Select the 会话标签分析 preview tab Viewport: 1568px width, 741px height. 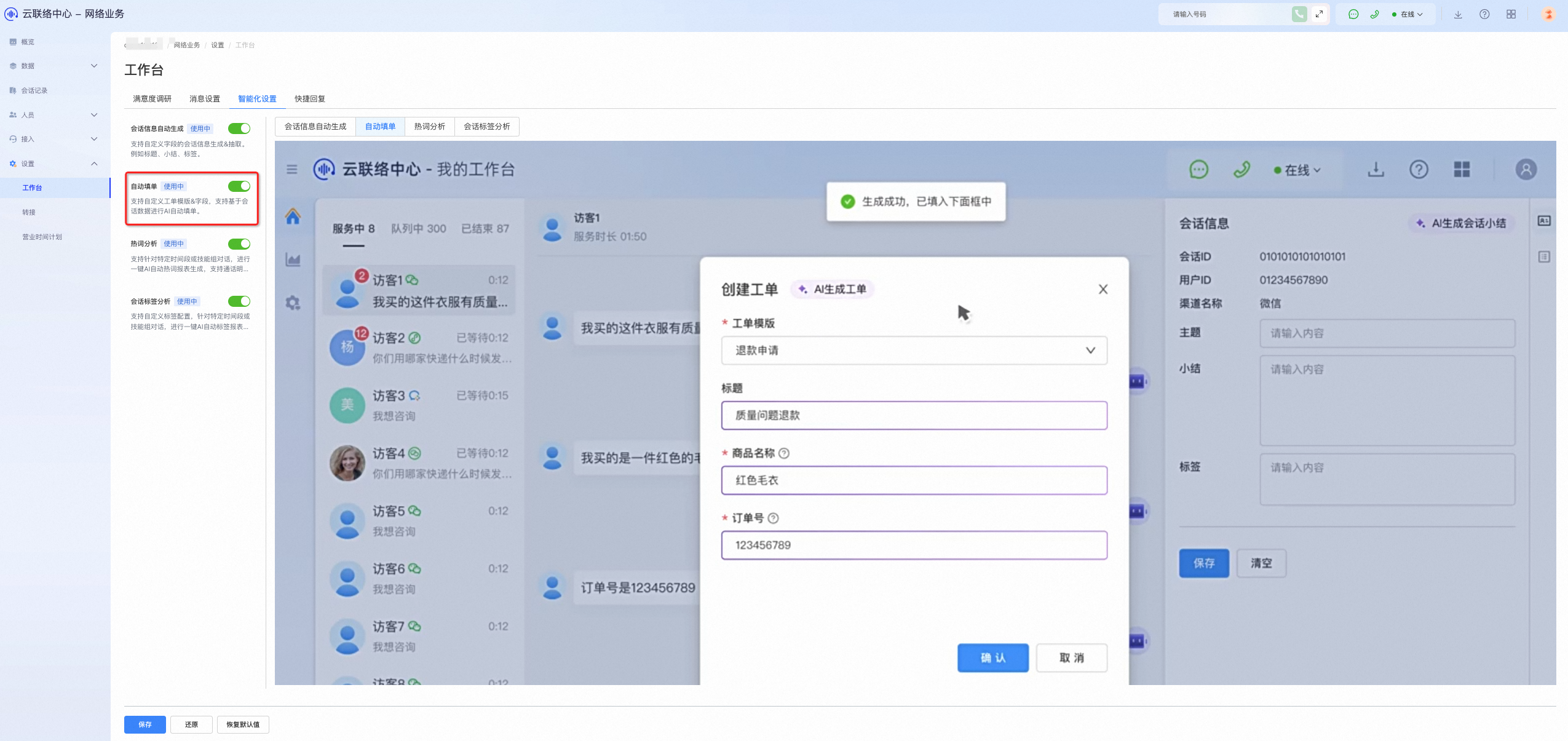[x=487, y=127]
